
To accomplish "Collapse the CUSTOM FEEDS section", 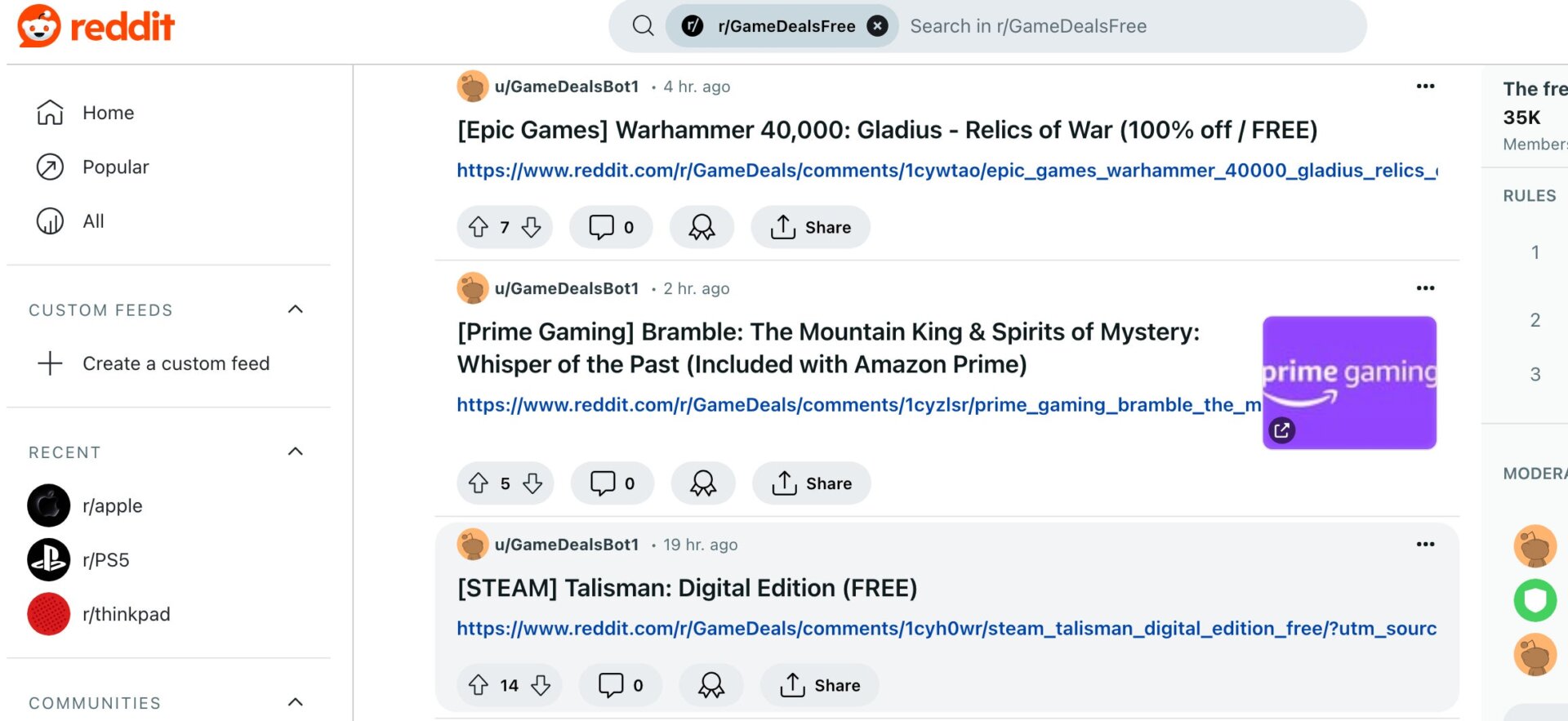I will click(295, 309).
